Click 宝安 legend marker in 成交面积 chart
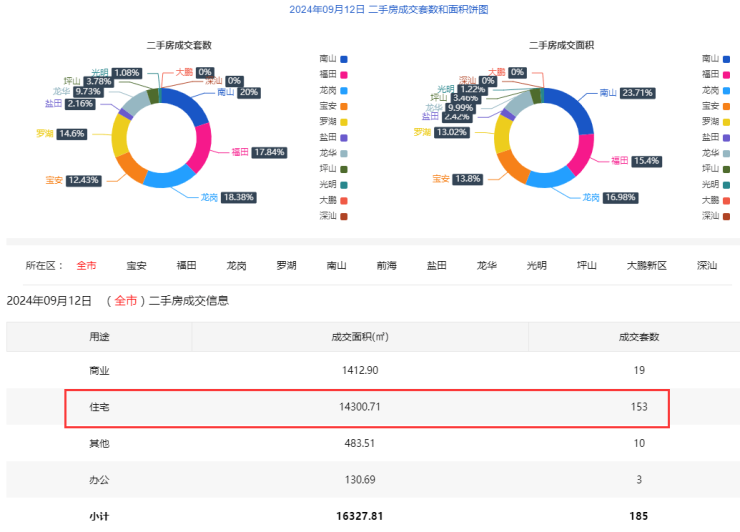This screenshot has width=740, height=532. (x=728, y=105)
